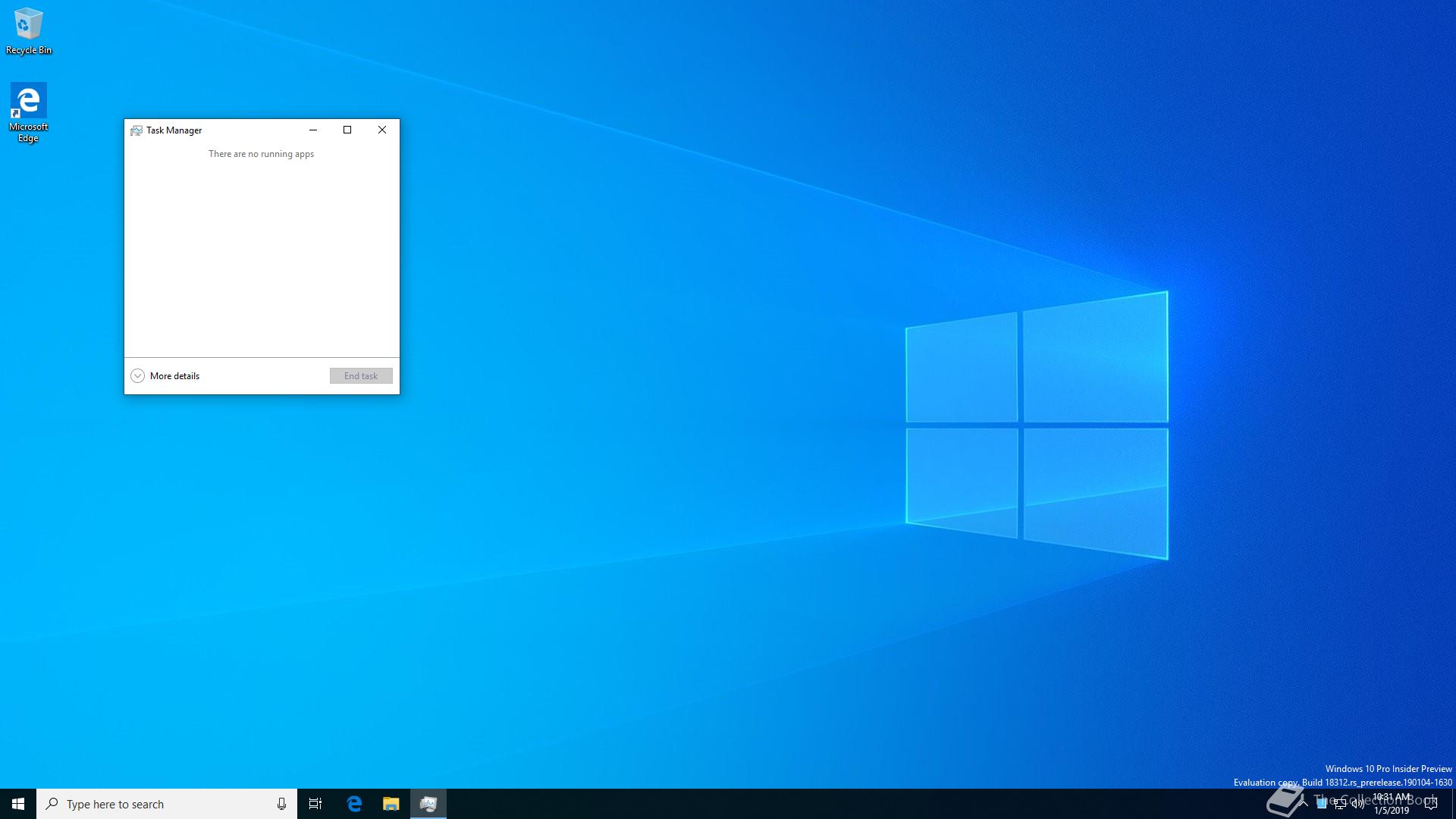Viewport: 1456px width, 819px height.
Task: Launch Microsoft Edge from the taskbar
Action: pyautogui.click(x=354, y=804)
